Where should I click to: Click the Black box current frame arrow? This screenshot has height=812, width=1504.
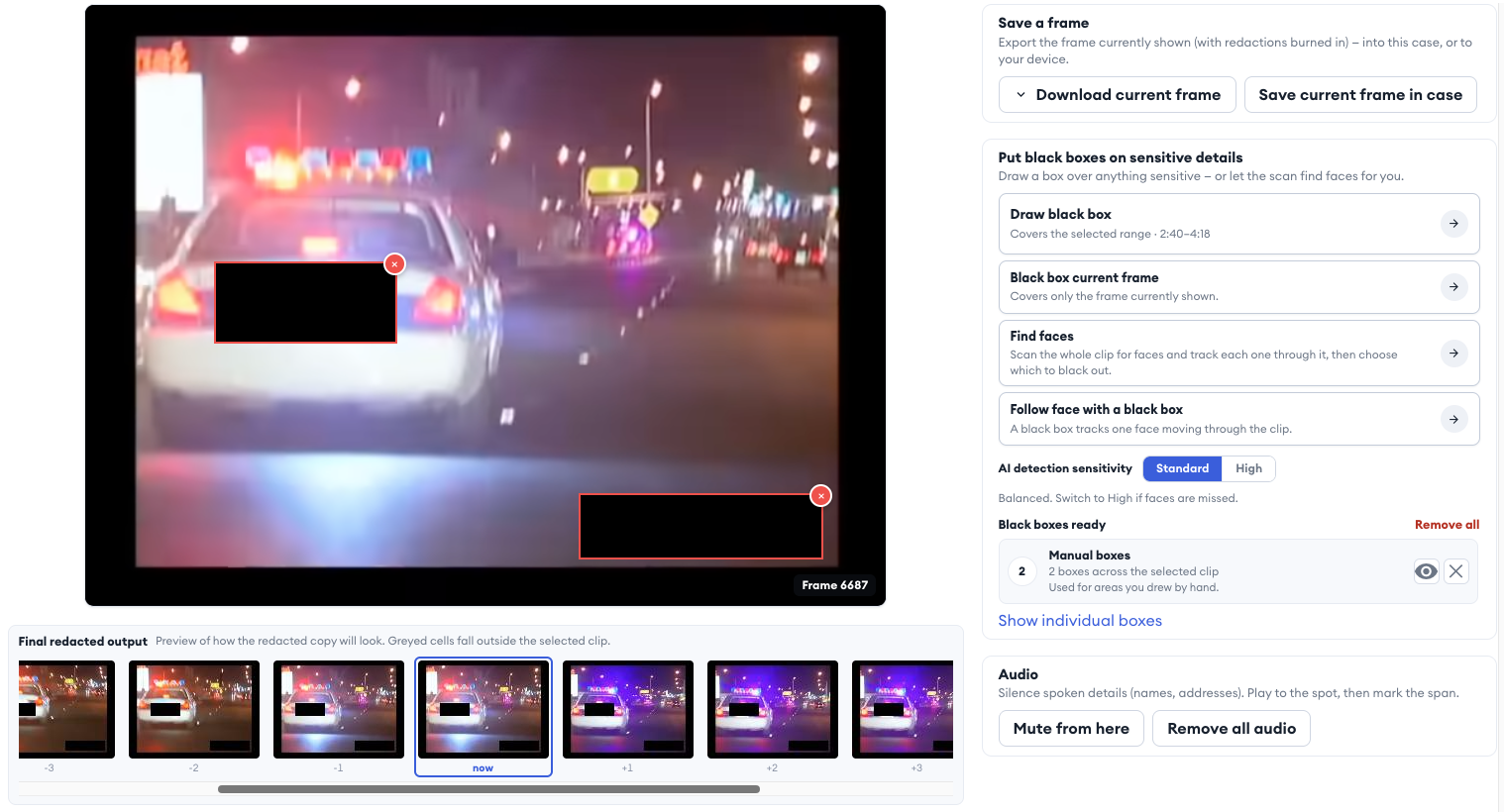[1453, 287]
